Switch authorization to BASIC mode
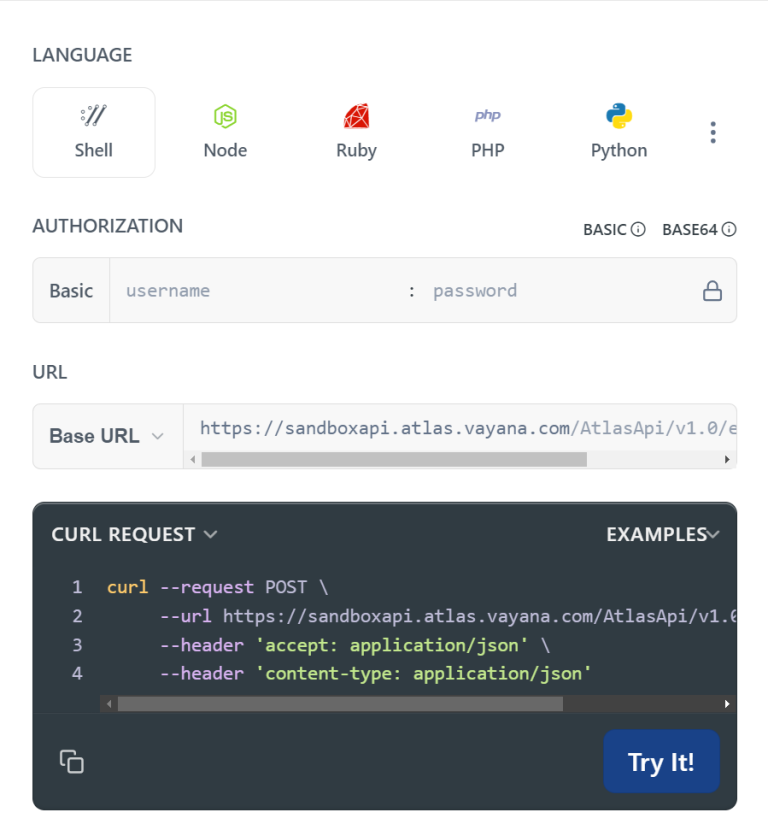Viewport: 768px width, 824px height. 605,229
